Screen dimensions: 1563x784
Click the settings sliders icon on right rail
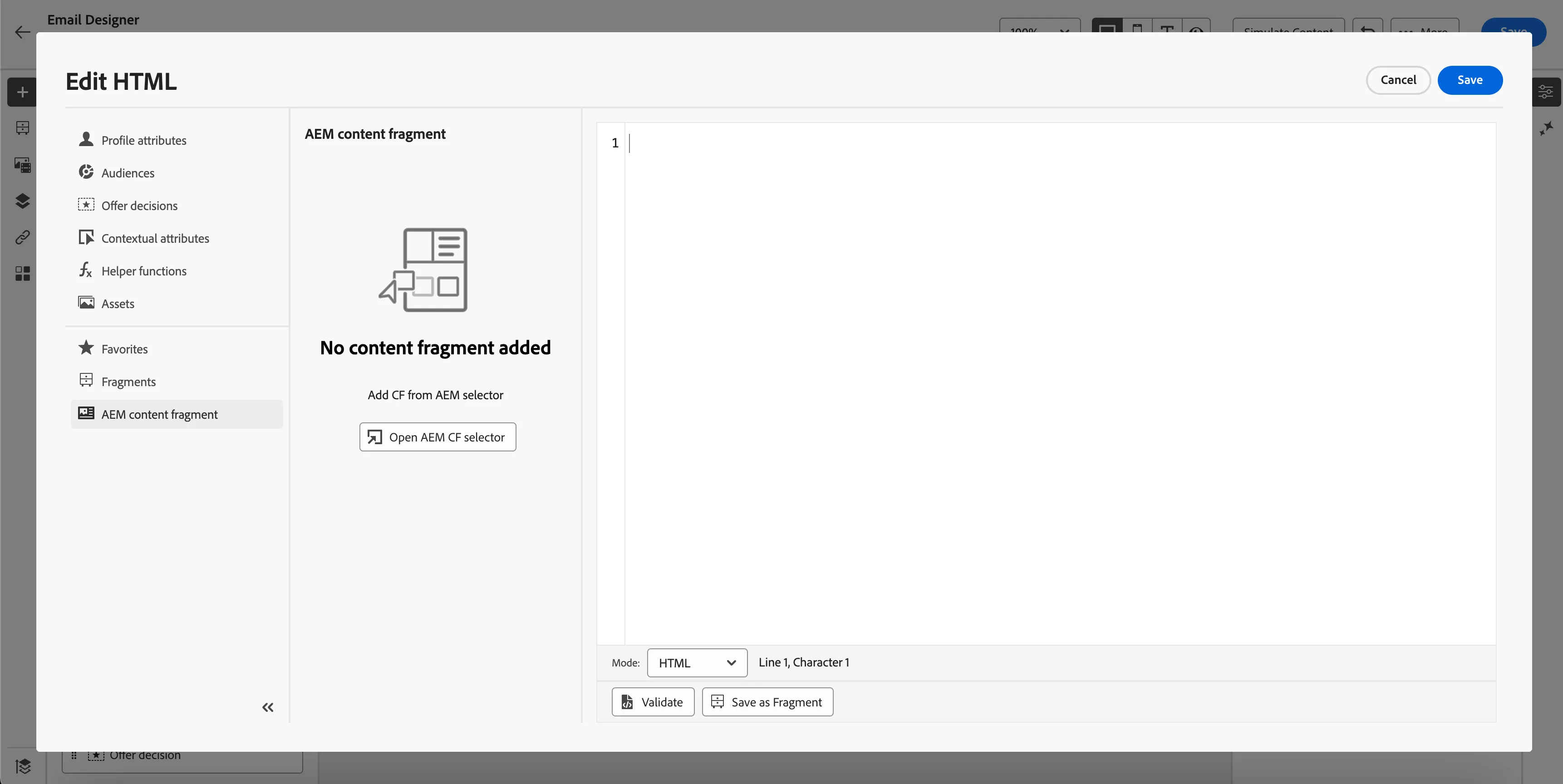point(1546,92)
